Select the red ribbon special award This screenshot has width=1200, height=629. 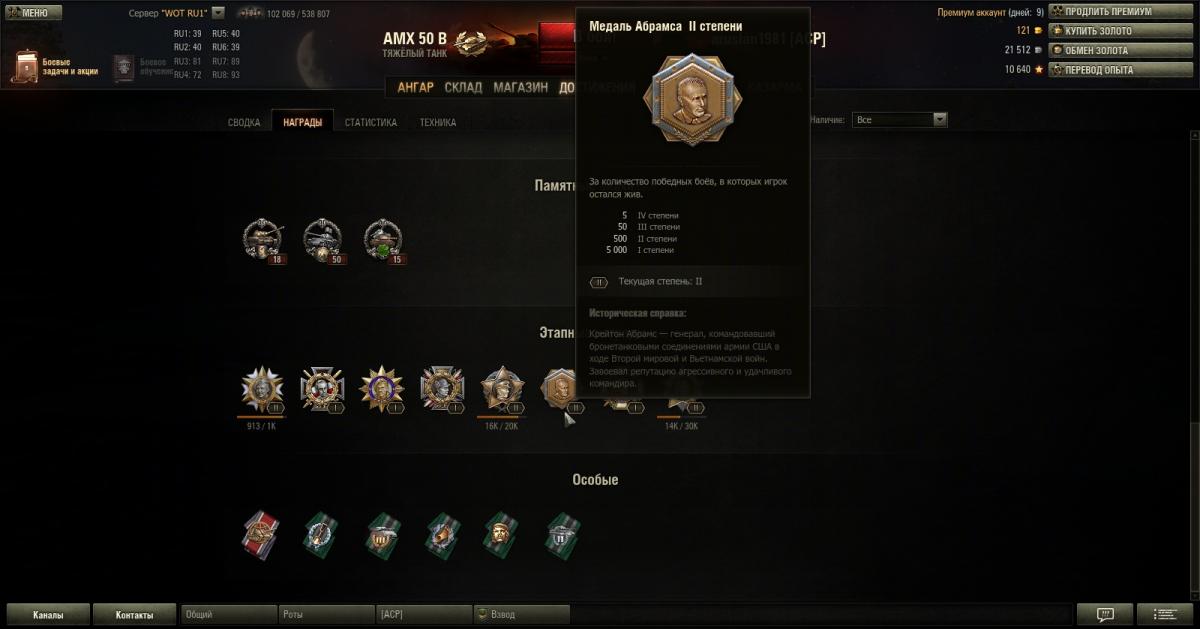(261, 535)
